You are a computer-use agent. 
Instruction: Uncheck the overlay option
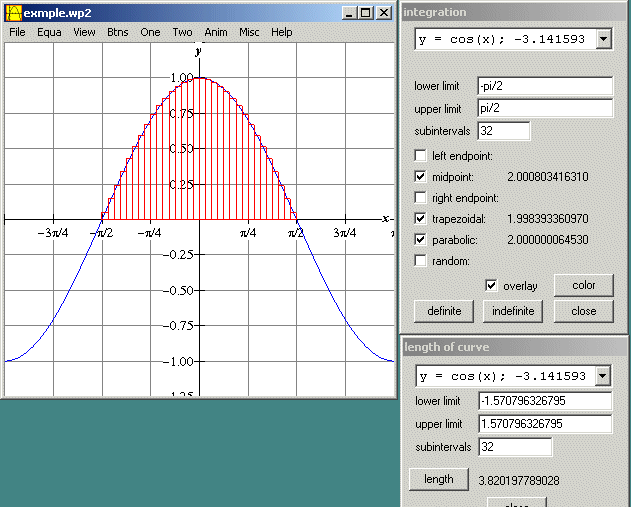[x=491, y=285]
